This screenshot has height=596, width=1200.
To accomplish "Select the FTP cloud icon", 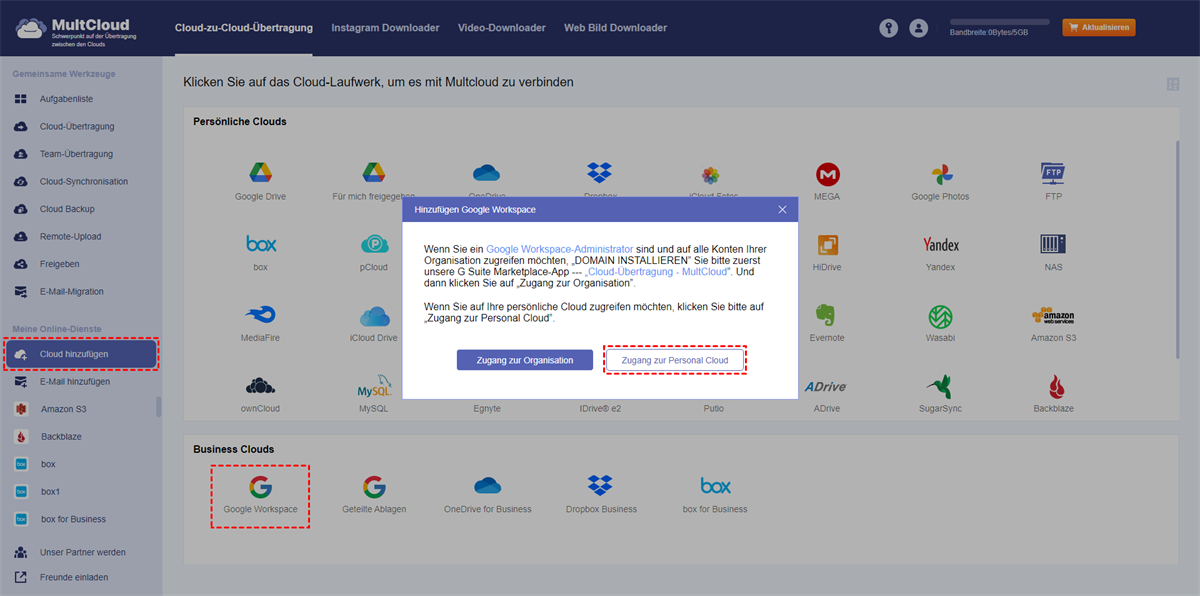I will (1052, 174).
